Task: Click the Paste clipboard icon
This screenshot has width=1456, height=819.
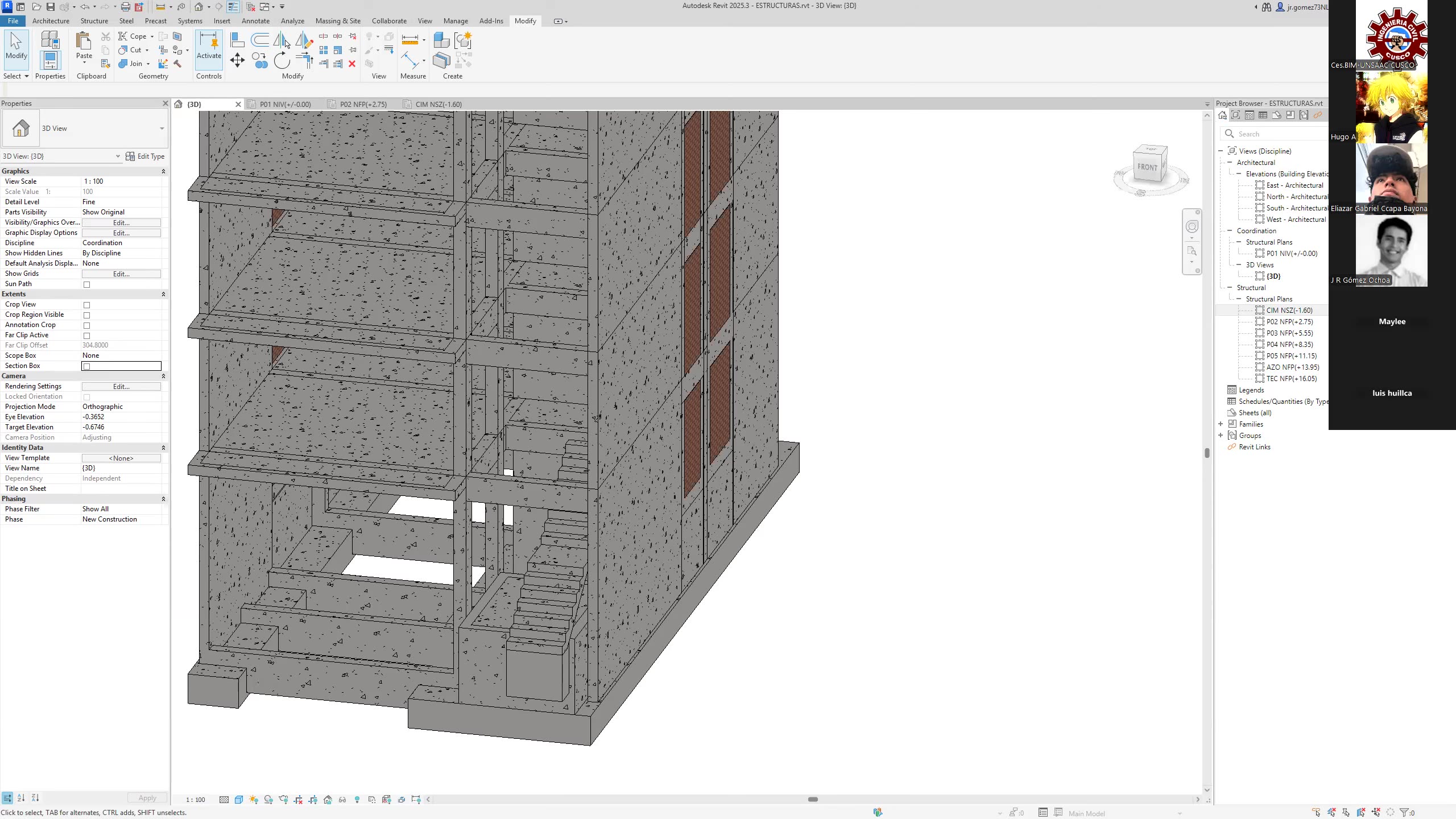Action: tap(84, 41)
